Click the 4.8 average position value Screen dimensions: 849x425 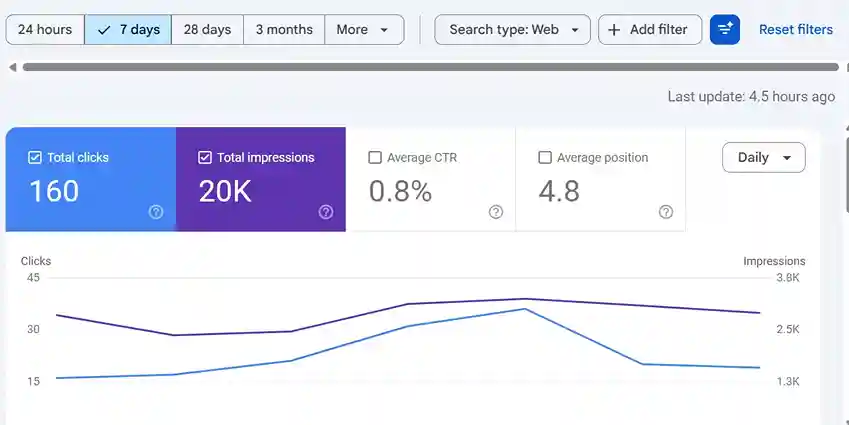tap(559, 191)
